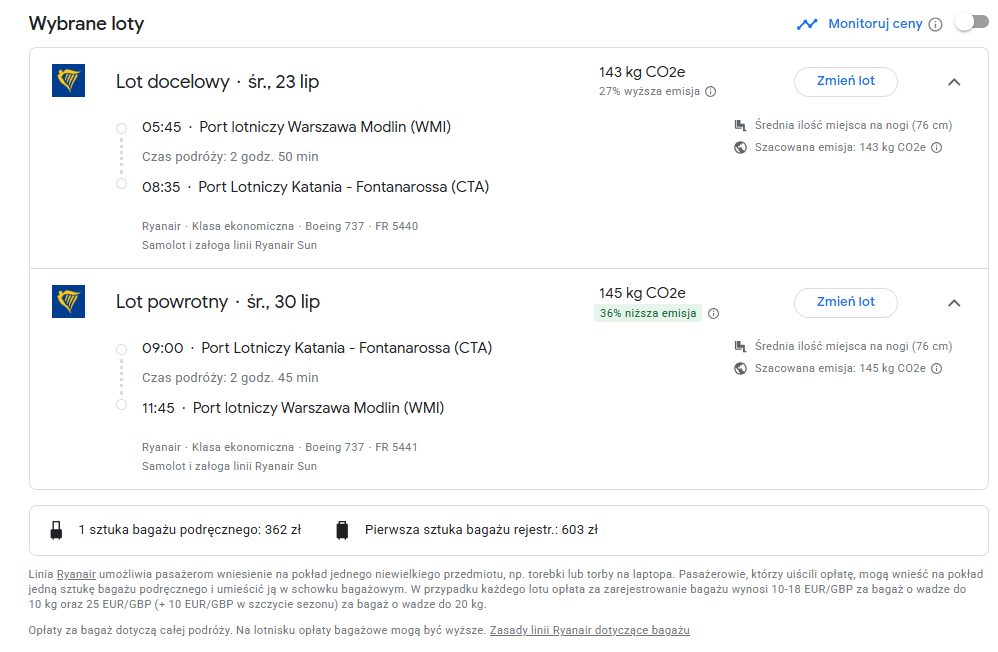The width and height of the screenshot is (998, 652).
Task: Toggle the Monitoruj ceny price tracking switch
Action: [963, 23]
